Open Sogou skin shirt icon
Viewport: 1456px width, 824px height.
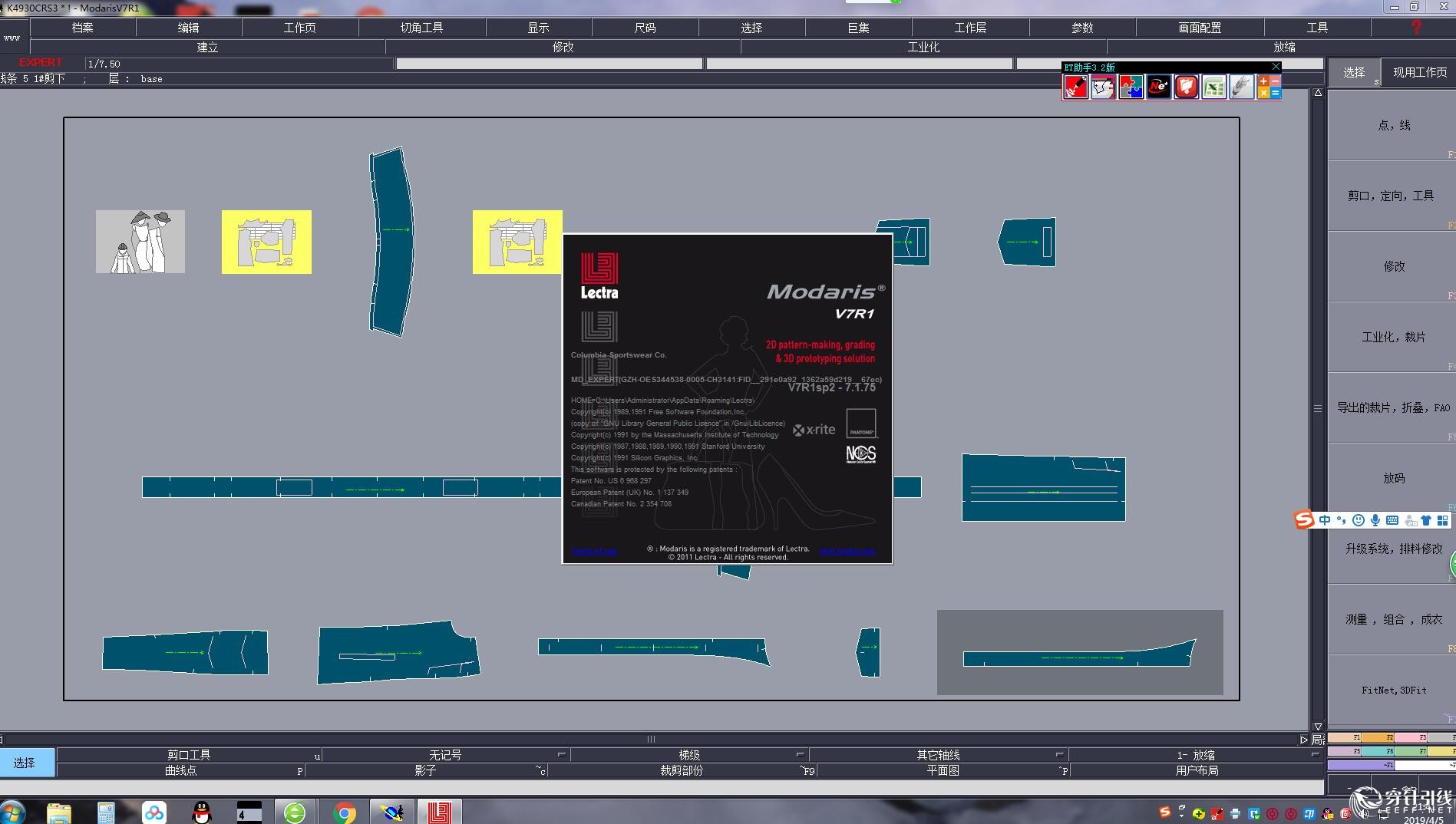[1426, 520]
